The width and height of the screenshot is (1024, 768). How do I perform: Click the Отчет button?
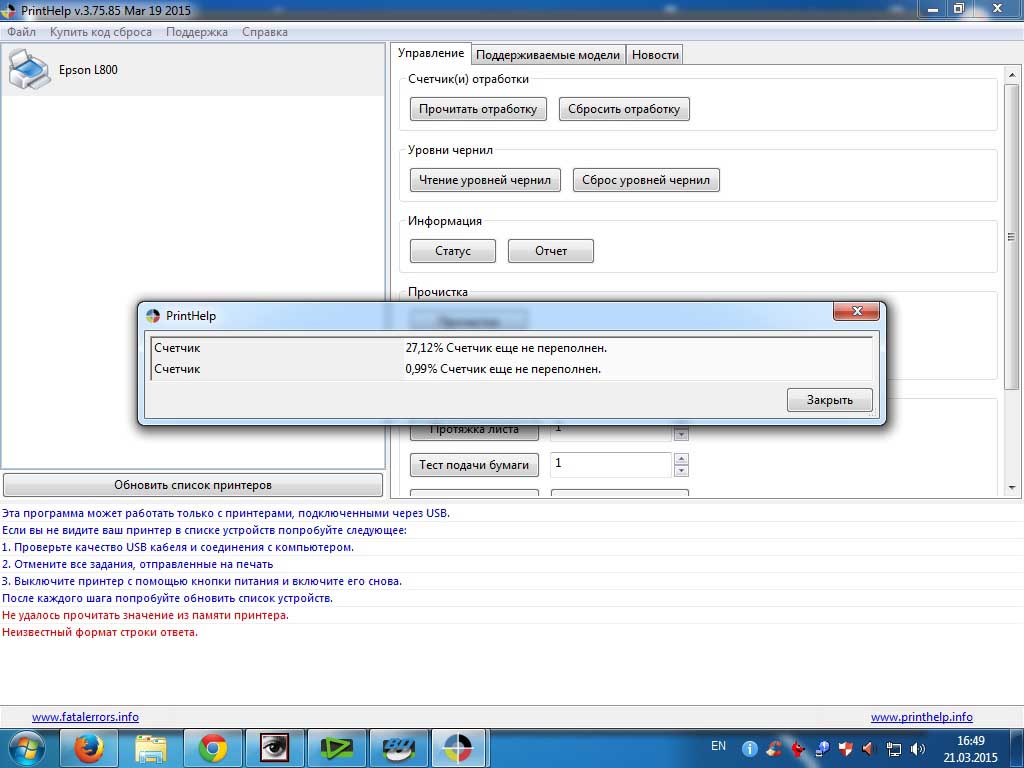pos(551,251)
